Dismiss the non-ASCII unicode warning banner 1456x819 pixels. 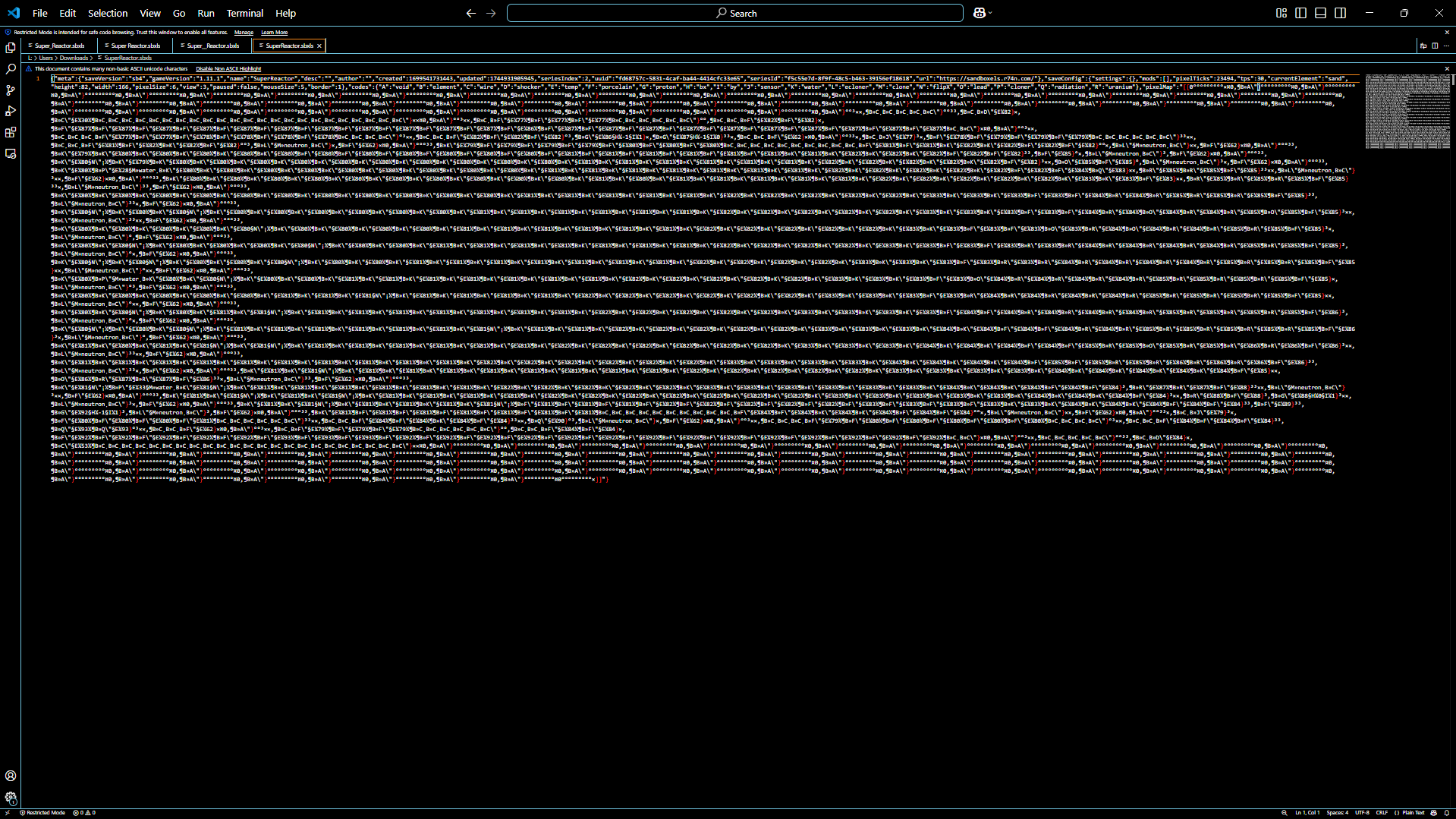point(1447,69)
